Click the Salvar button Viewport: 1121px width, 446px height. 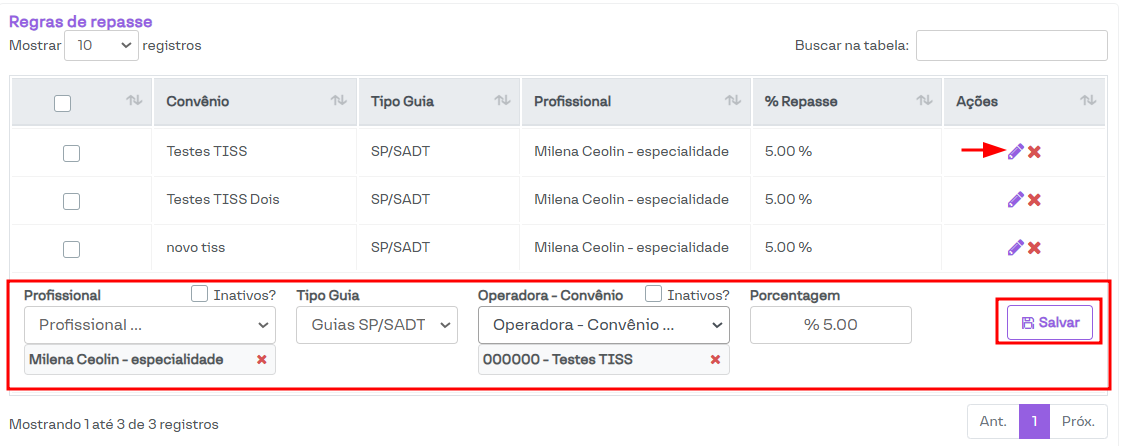click(1049, 323)
